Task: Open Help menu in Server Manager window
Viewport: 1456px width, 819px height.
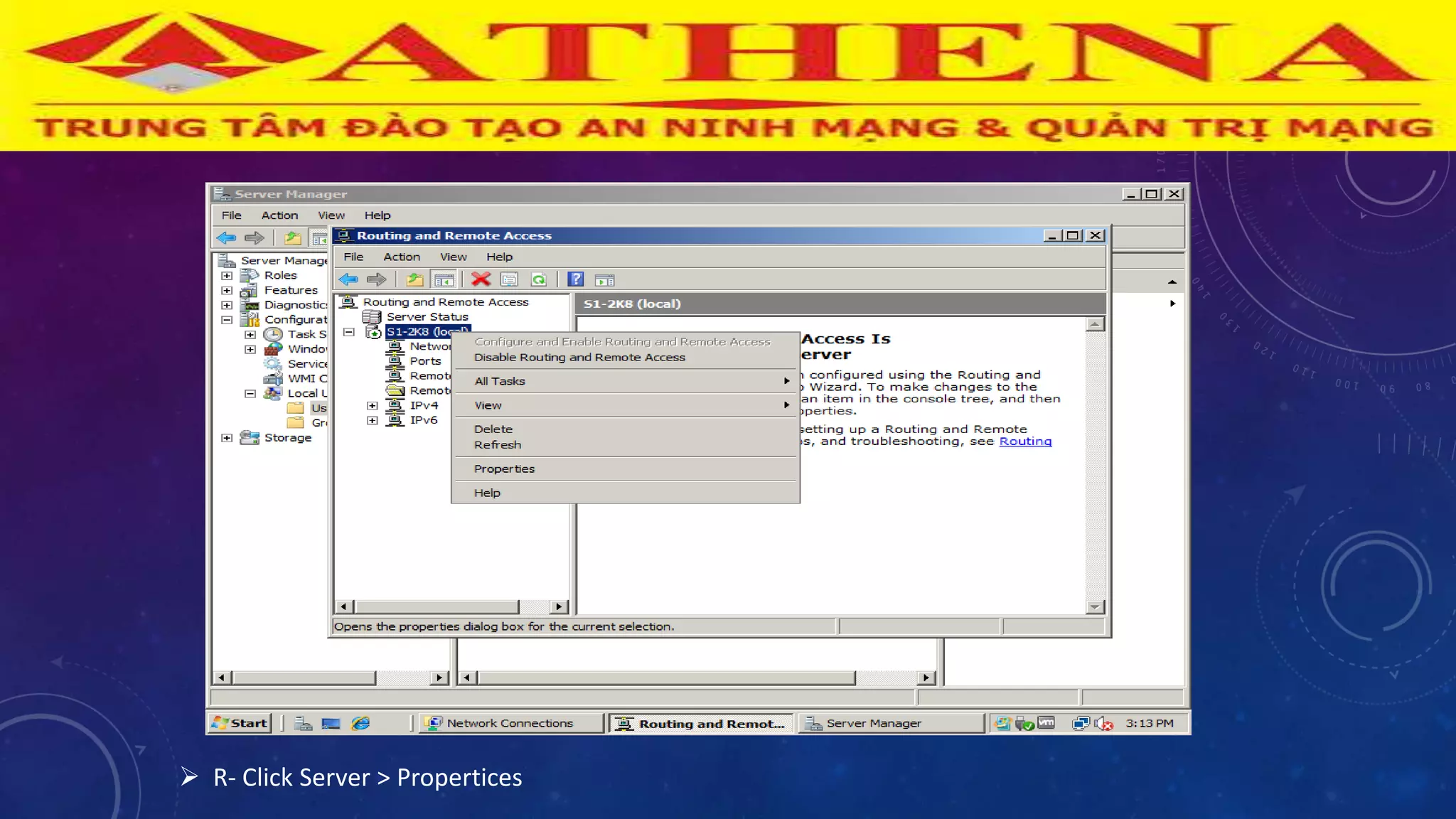Action: 378,215
